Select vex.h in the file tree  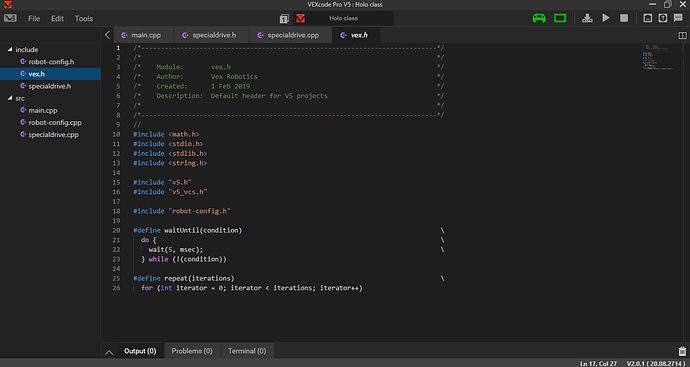(50, 74)
